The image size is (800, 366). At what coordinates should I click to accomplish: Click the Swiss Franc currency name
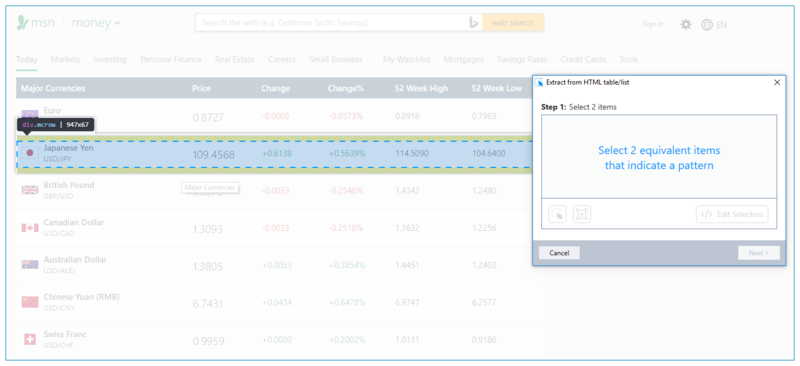pos(65,334)
